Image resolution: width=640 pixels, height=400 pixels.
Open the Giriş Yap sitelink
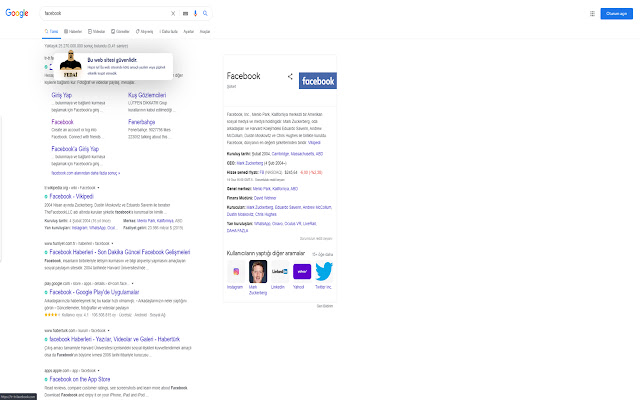point(62,95)
